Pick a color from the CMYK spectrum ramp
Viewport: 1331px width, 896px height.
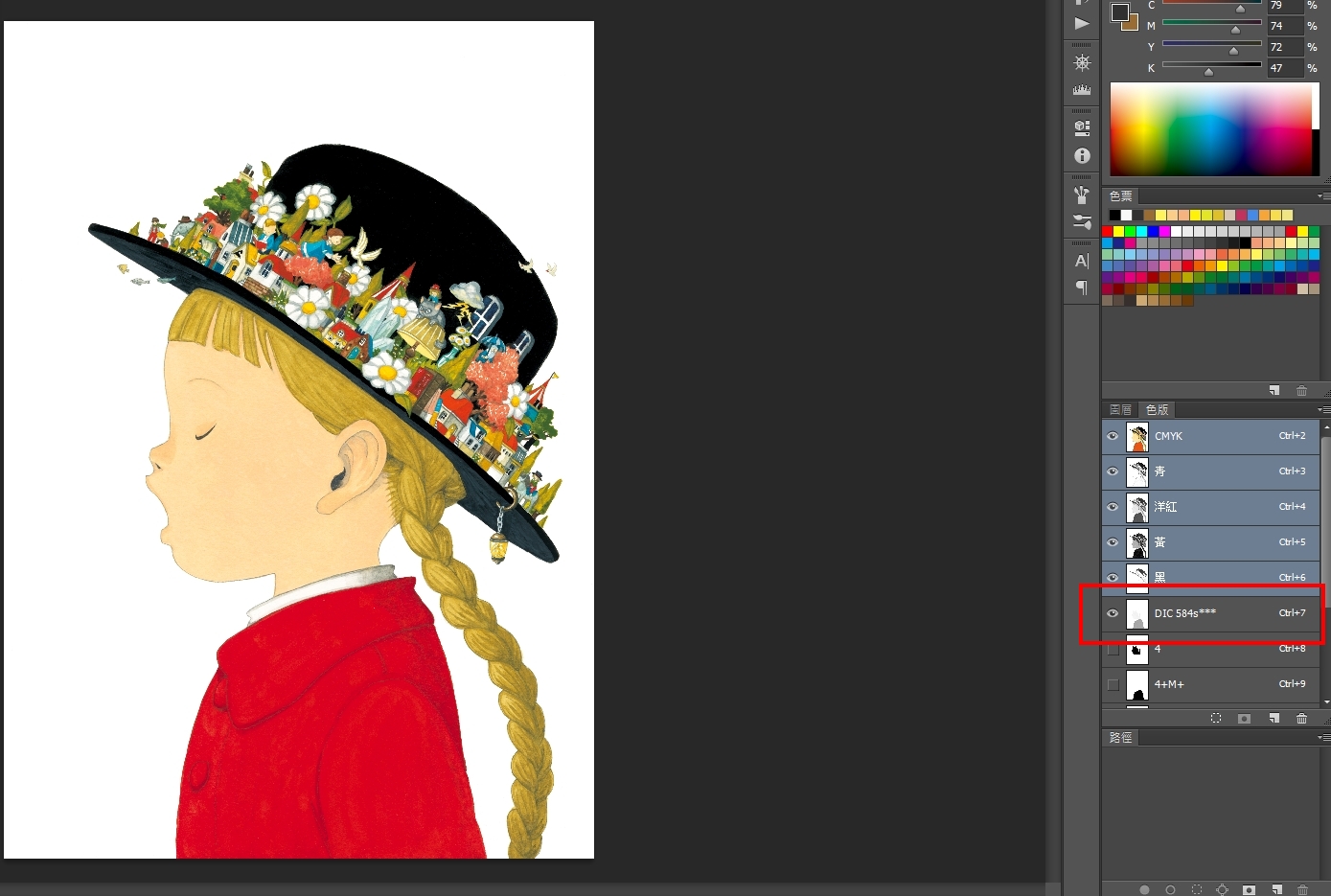click(1214, 128)
